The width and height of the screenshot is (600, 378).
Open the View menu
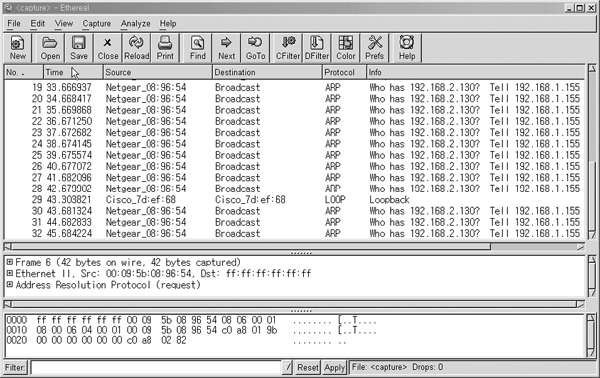click(64, 24)
